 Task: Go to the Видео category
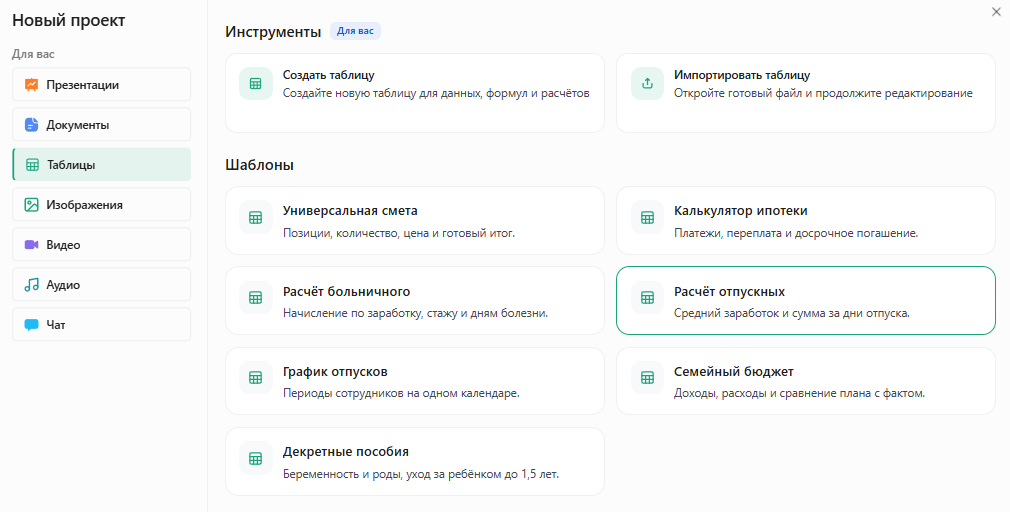102,244
